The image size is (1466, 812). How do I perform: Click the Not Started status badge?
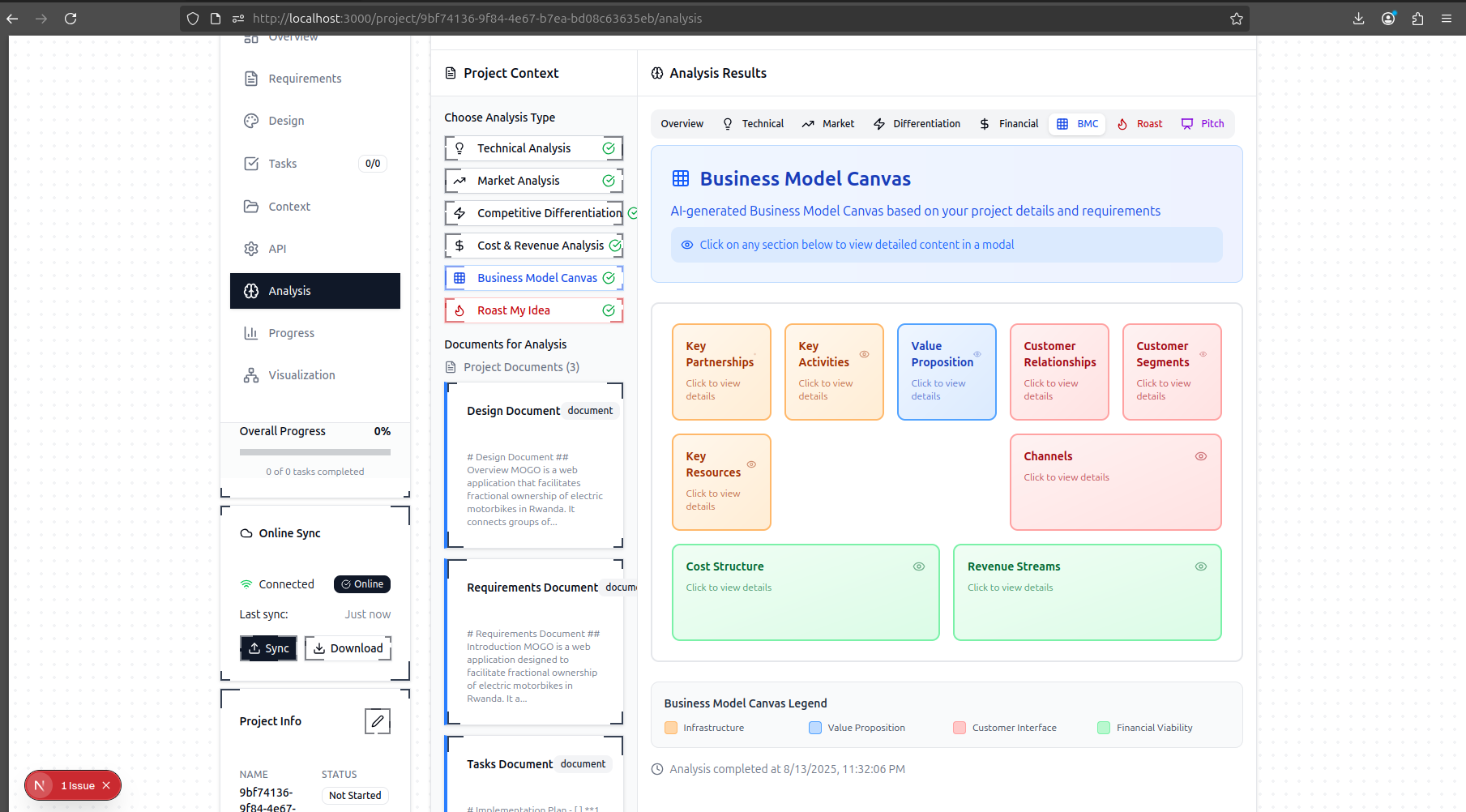355,796
